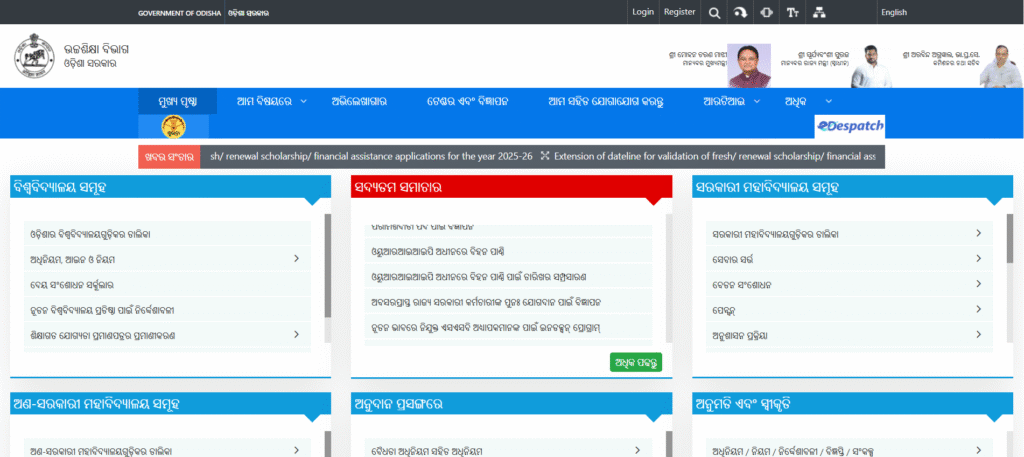Expand the ଅଧିନିୟମ, ଆଇନ ଓ ନିୟମ row chevron
The image size is (1024, 457).
(296, 259)
